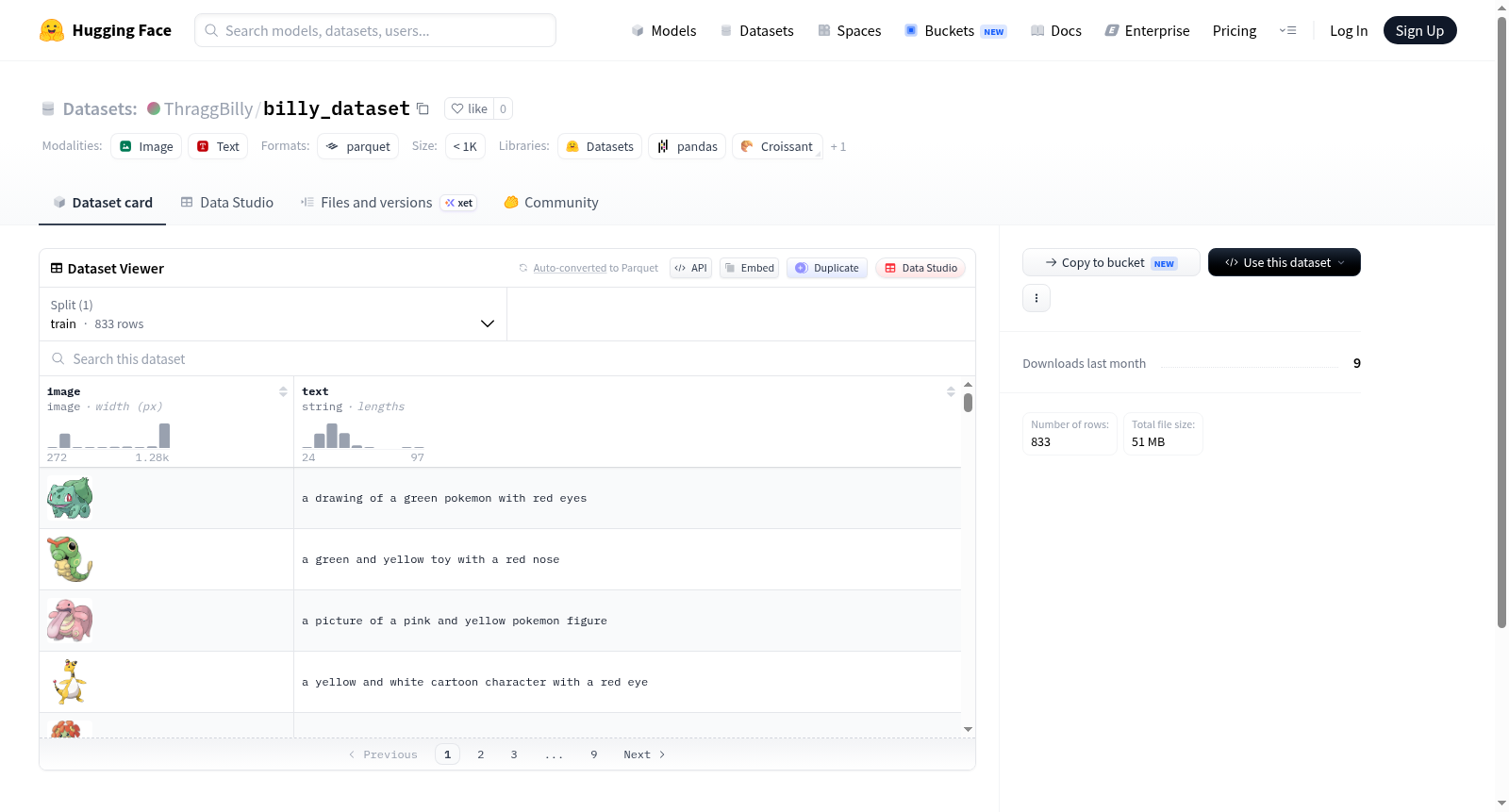Click the like count number
Image resolution: width=1509 pixels, height=812 pixels.
(x=504, y=109)
